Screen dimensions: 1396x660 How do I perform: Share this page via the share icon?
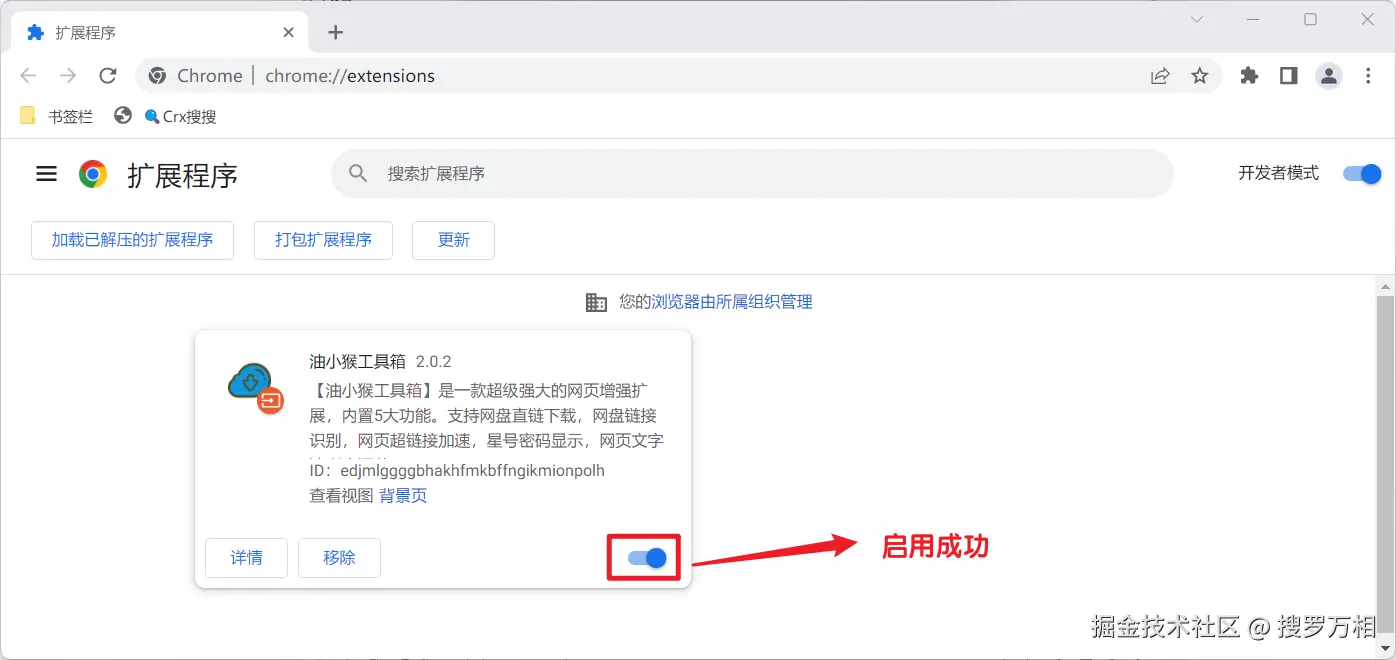[x=1160, y=76]
